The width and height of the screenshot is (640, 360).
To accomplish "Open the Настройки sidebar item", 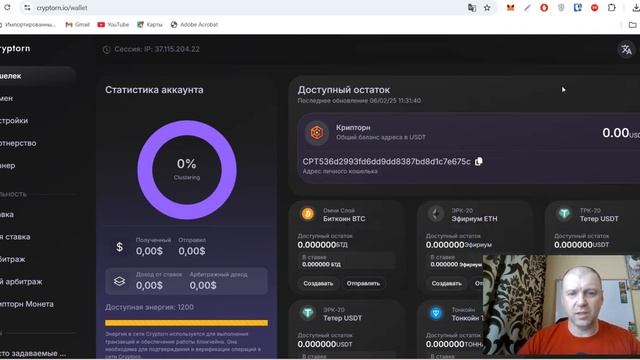I will [x=14, y=121].
